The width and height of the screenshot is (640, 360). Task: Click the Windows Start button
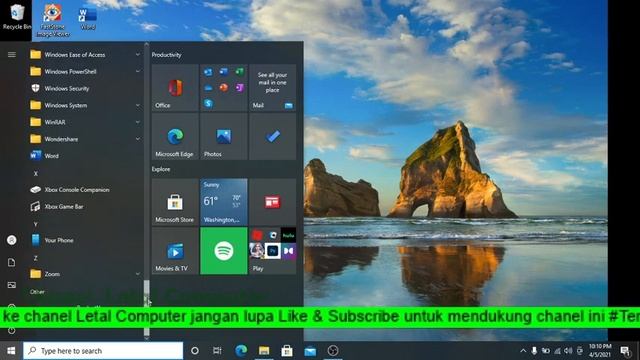(x=11, y=351)
